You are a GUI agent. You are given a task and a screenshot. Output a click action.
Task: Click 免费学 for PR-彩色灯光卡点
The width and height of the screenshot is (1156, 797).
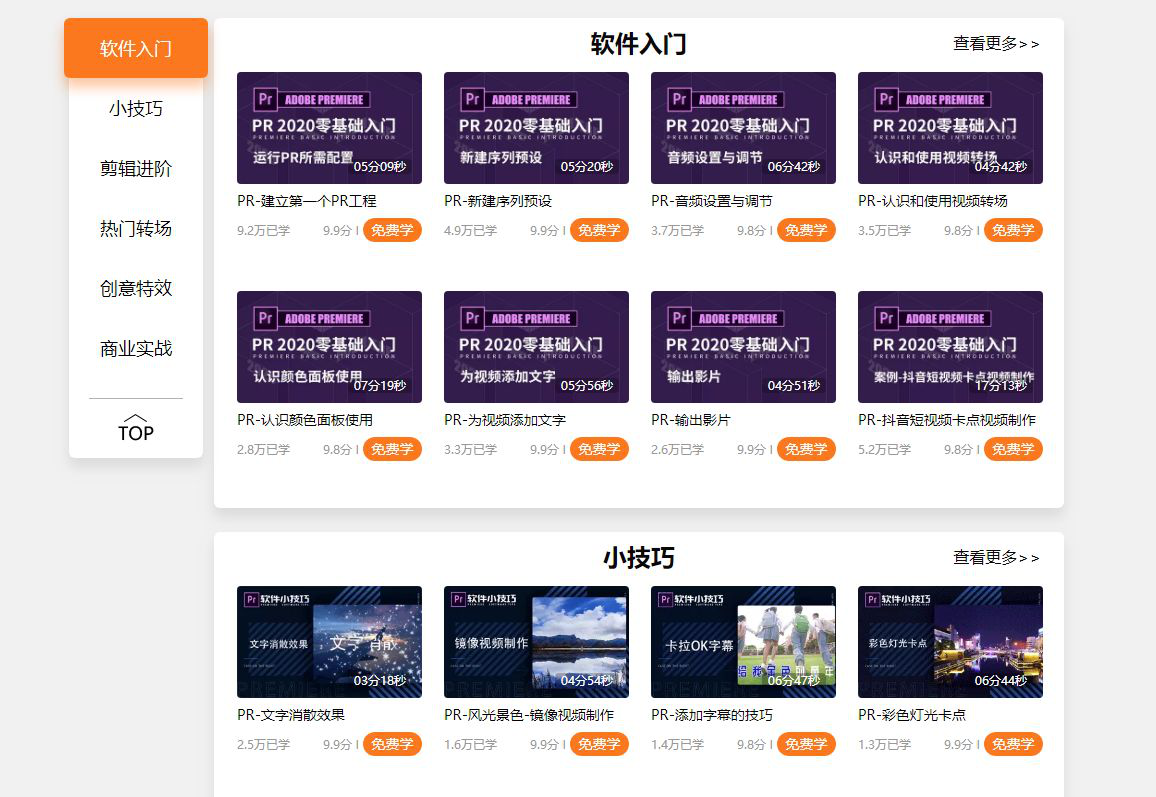coord(1013,744)
